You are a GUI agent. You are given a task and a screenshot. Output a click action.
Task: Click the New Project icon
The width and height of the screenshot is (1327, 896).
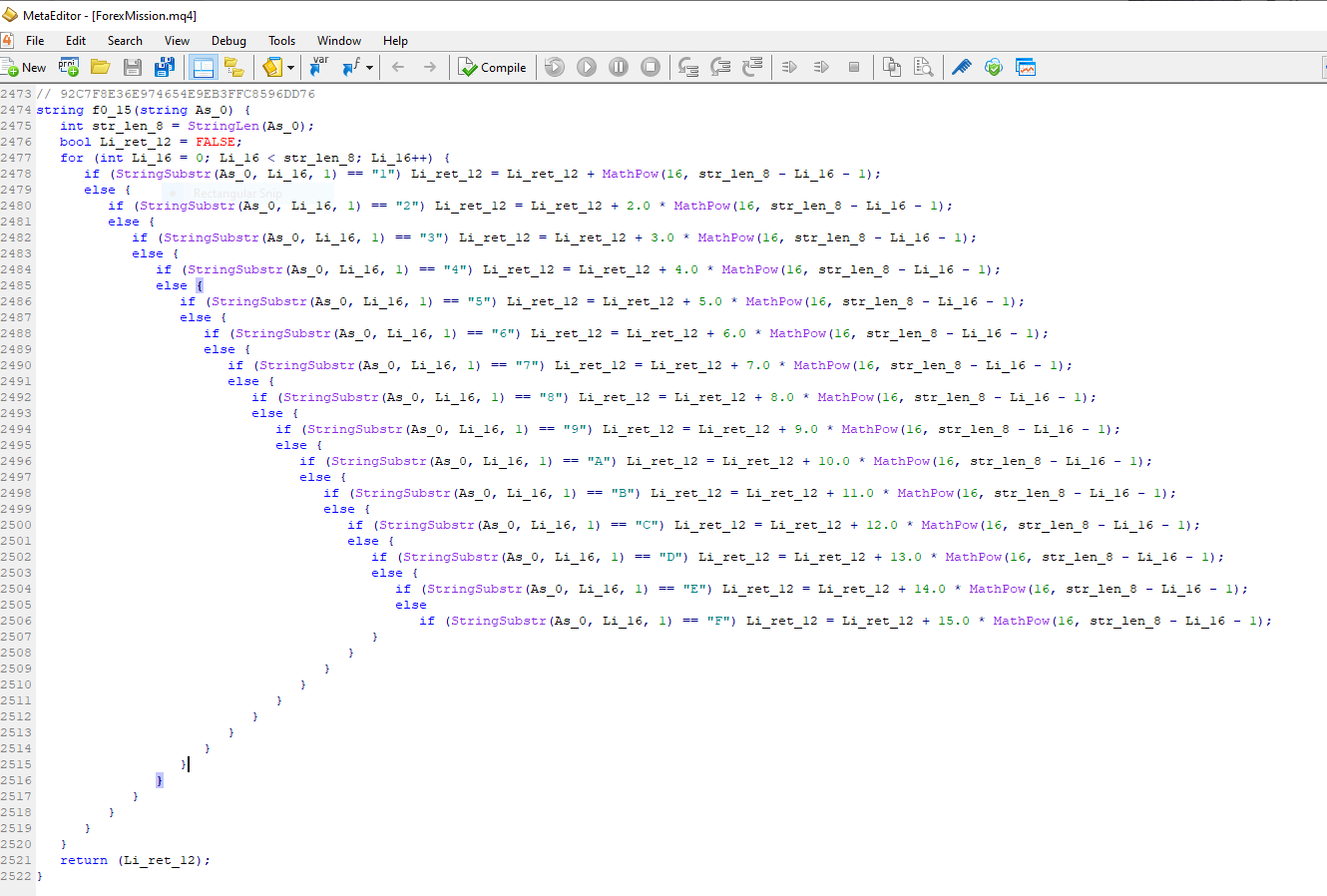[69, 67]
